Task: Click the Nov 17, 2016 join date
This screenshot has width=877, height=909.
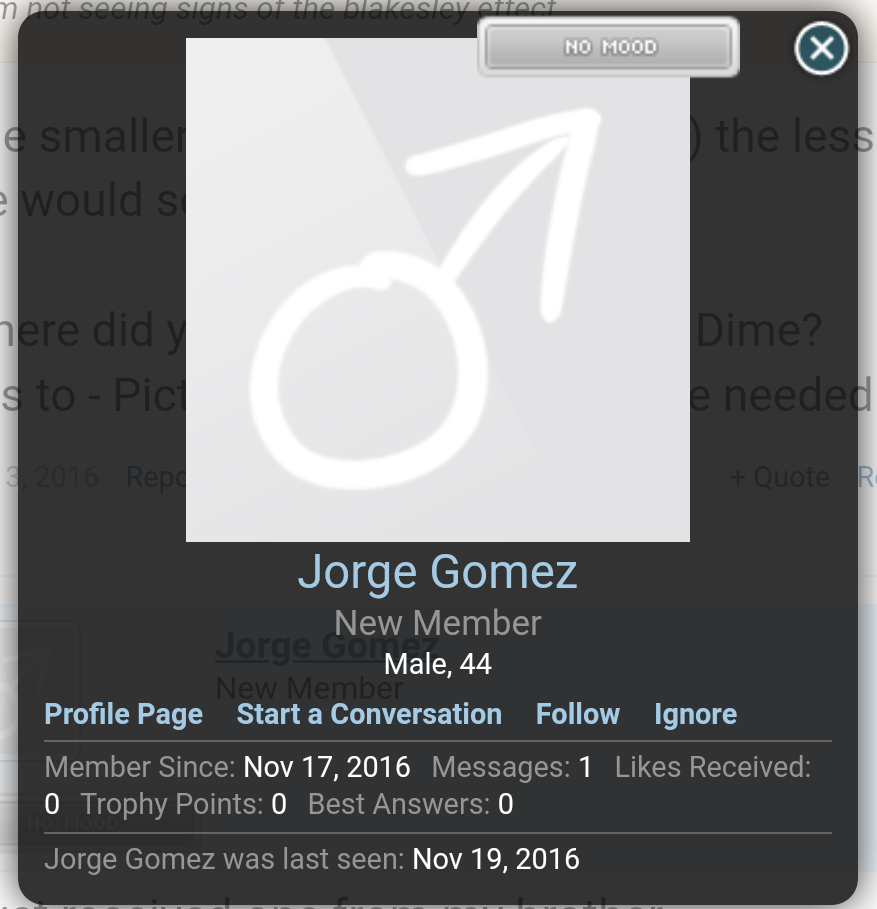Action: [327, 768]
